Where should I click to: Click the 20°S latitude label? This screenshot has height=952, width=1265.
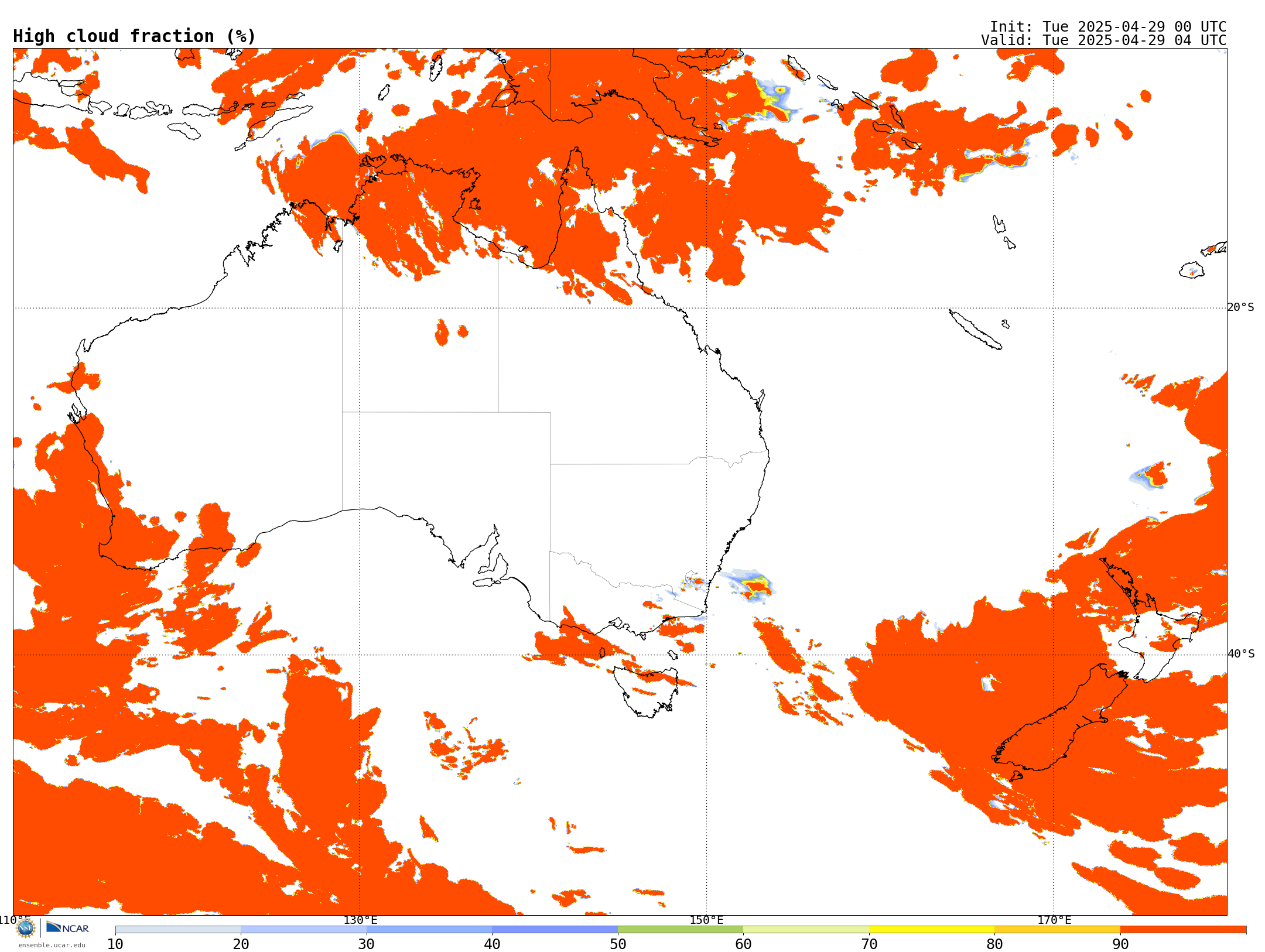(x=1241, y=307)
